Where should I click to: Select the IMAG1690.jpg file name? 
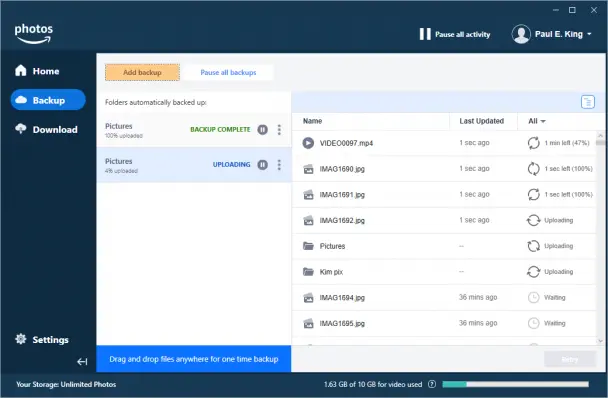tap(342, 169)
